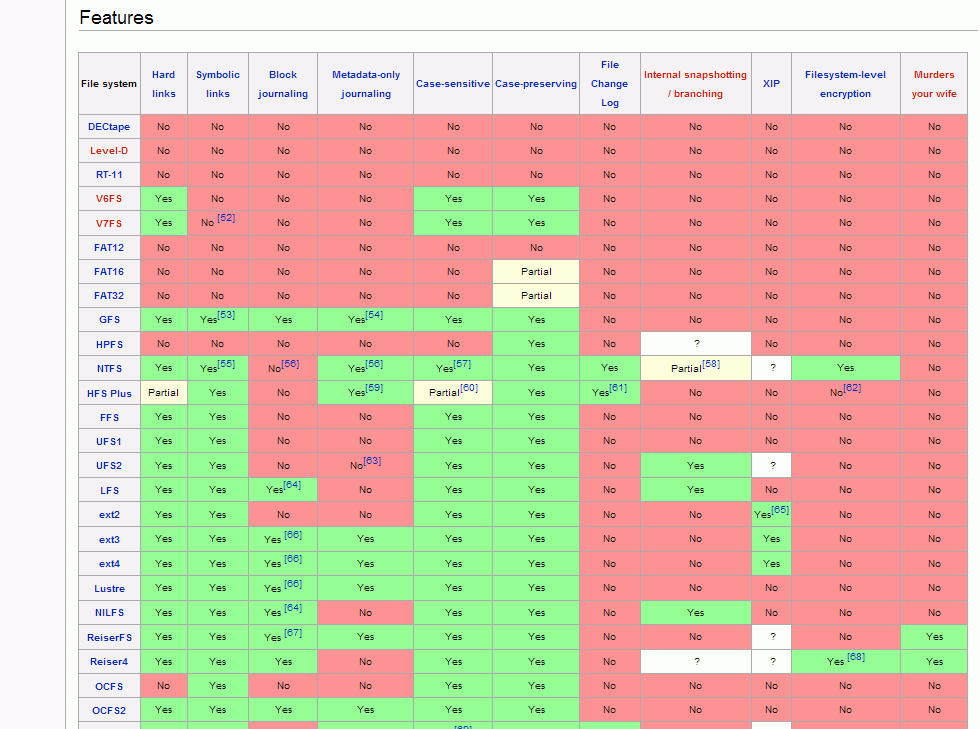Open the Metadata-only journaling header link
Viewport: 980px width, 729px height.
[x=366, y=84]
